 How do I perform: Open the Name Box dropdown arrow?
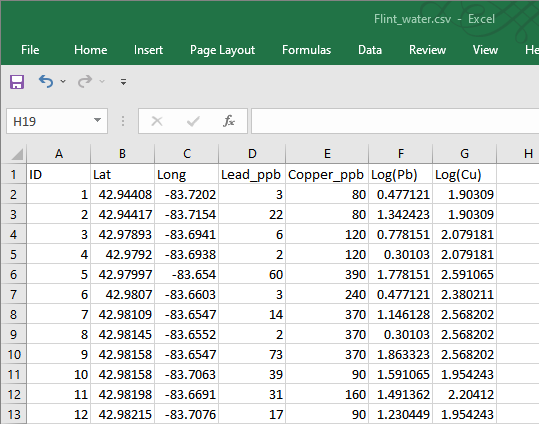coord(97,120)
